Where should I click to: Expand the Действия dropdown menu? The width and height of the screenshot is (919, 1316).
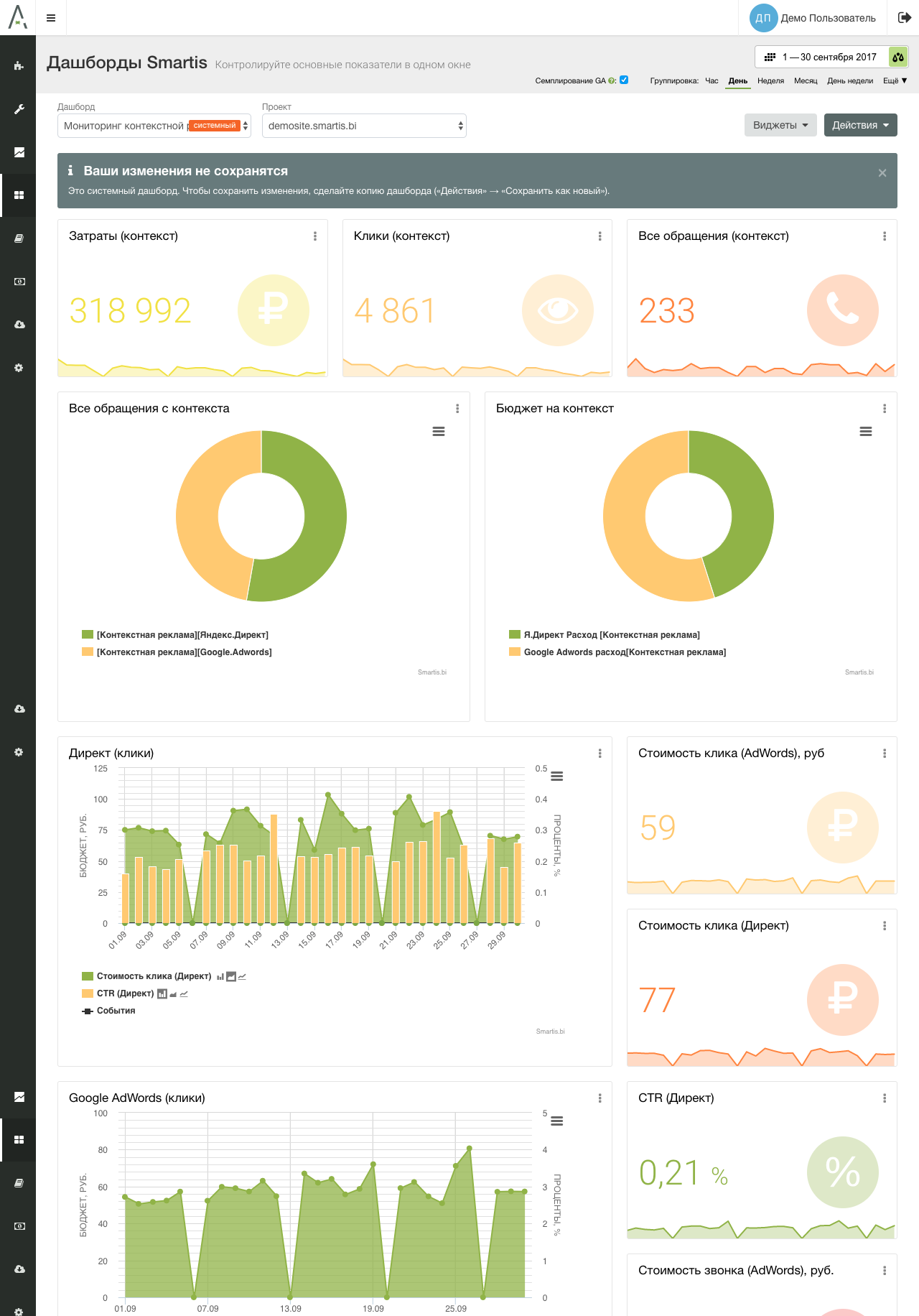[x=860, y=125]
